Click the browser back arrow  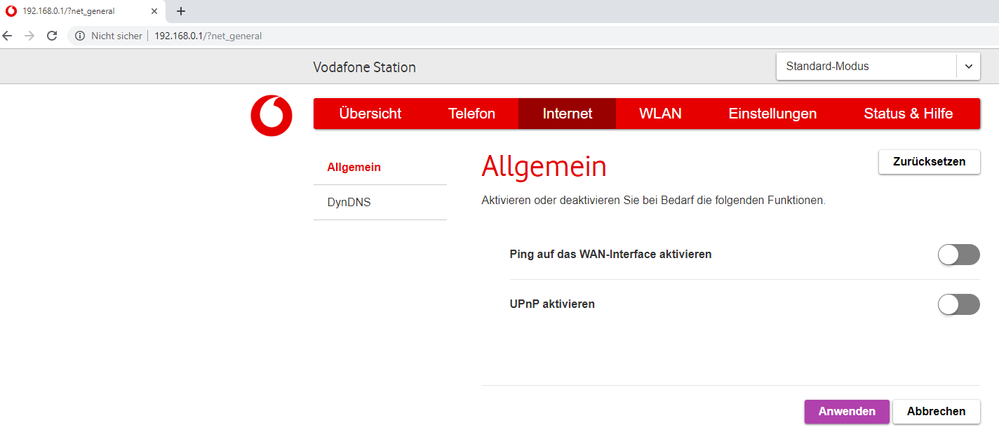(8, 36)
